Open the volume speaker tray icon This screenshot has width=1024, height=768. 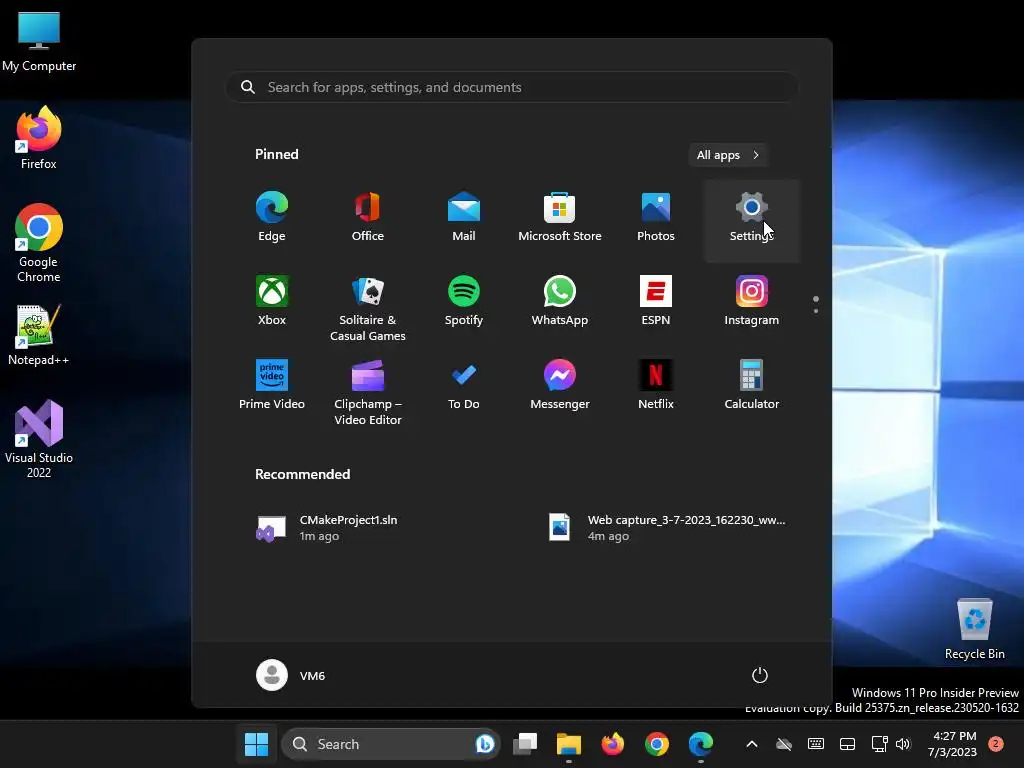pos(903,744)
